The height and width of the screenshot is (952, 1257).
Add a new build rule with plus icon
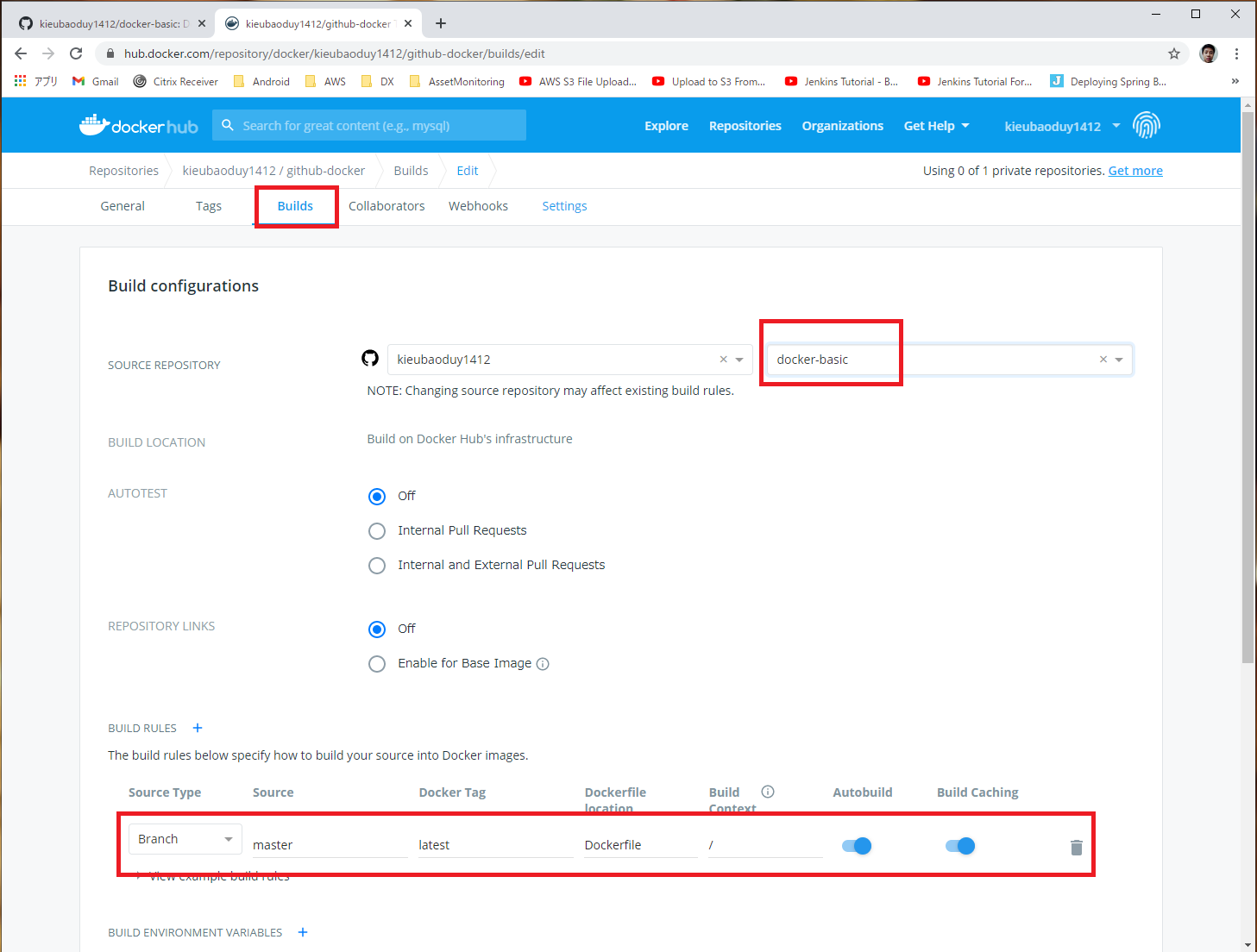coord(198,728)
